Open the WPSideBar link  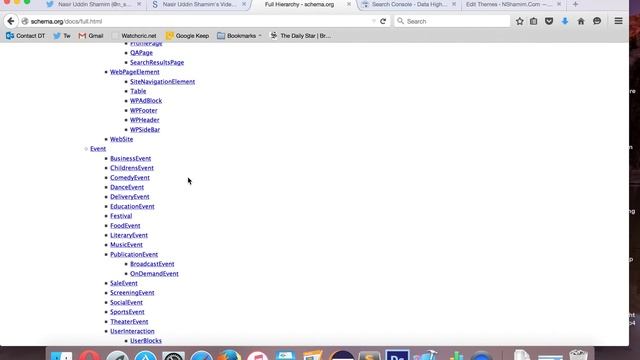click(145, 129)
